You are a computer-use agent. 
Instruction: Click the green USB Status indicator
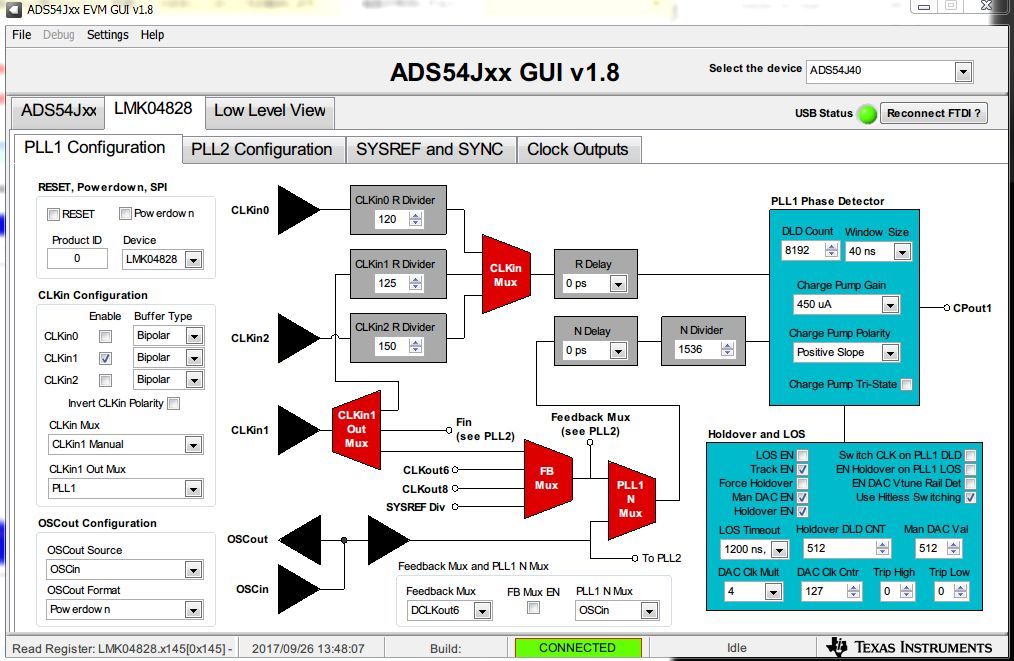[867, 114]
